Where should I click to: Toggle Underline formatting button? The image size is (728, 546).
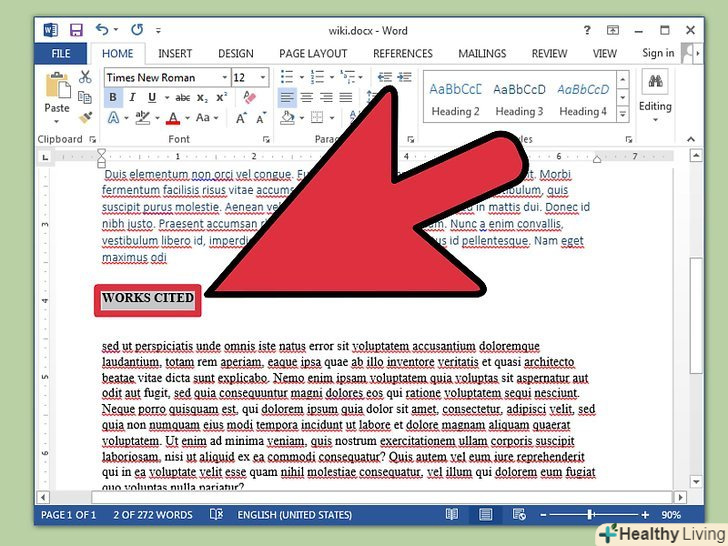(152, 98)
